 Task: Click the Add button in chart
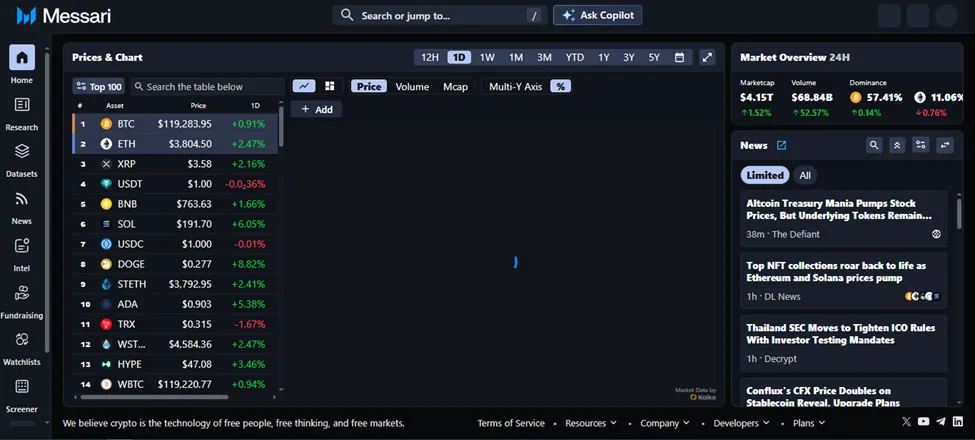(x=317, y=109)
